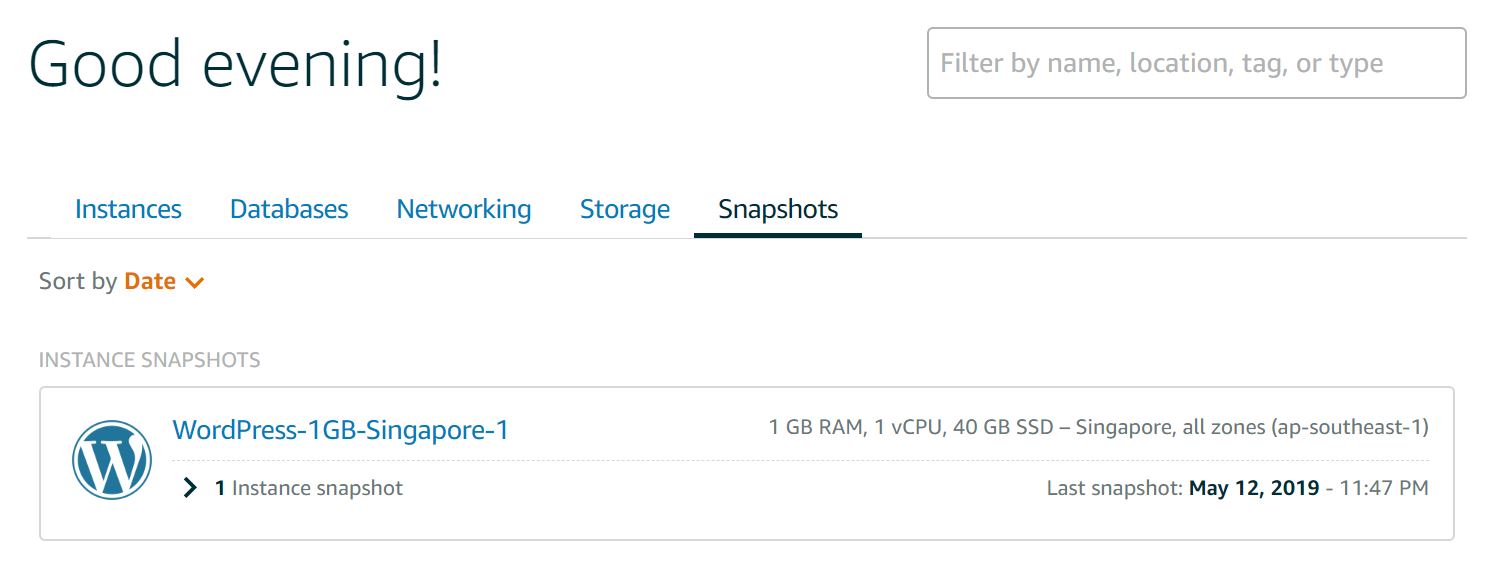Screen dimensions: 1506x563
Task: Click the WordPress logo icon
Action: tap(112, 459)
